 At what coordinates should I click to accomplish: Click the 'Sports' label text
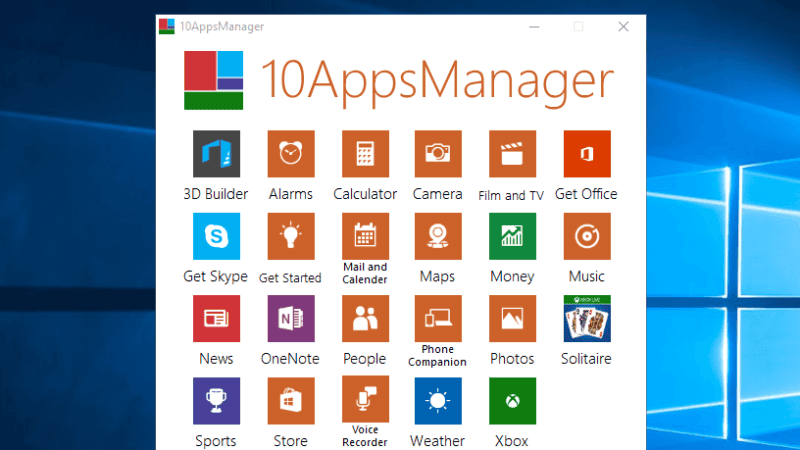(215, 441)
